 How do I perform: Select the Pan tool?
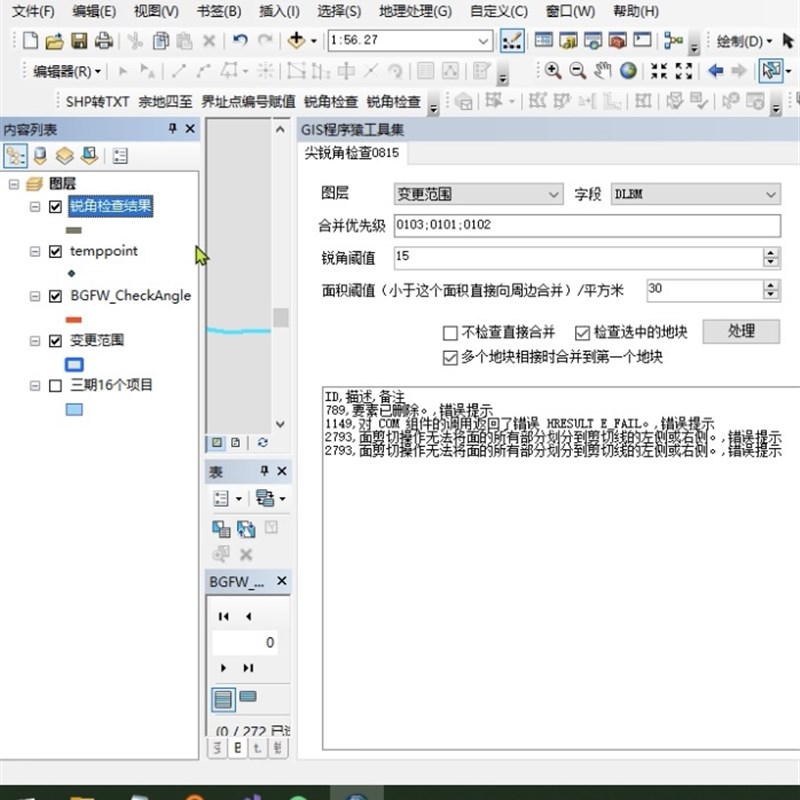[x=601, y=72]
